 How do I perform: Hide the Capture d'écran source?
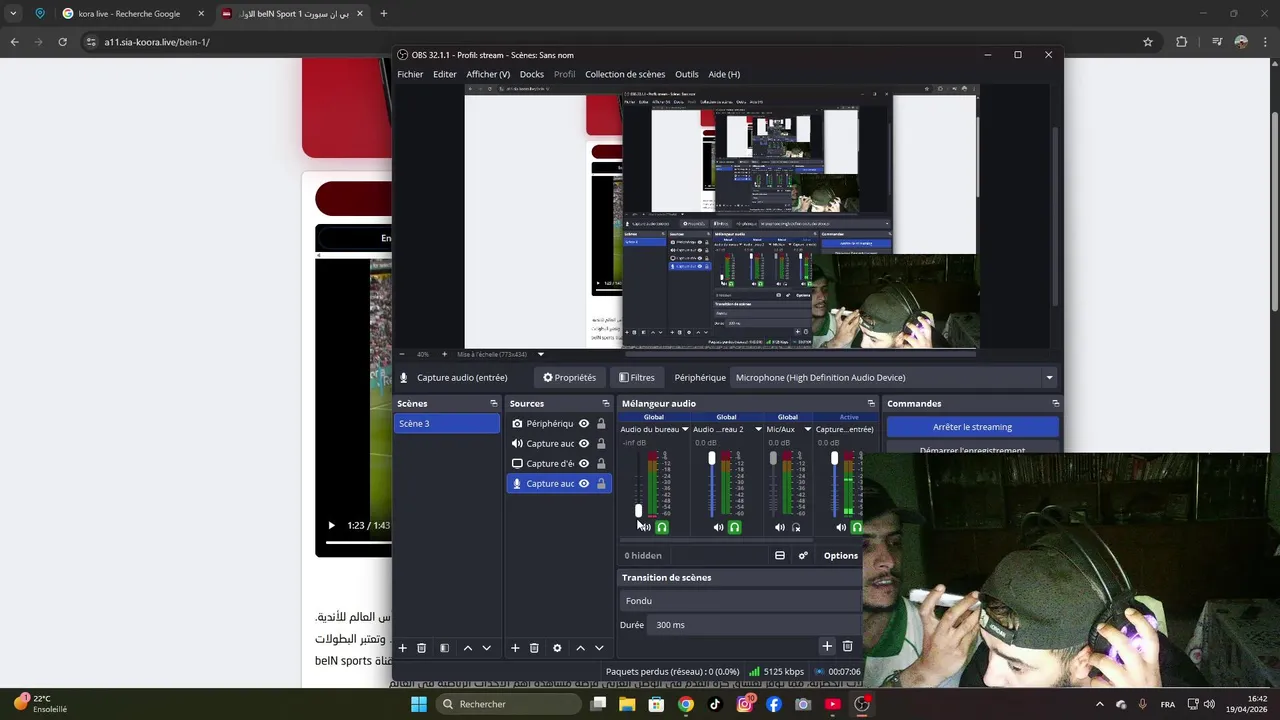[584, 464]
